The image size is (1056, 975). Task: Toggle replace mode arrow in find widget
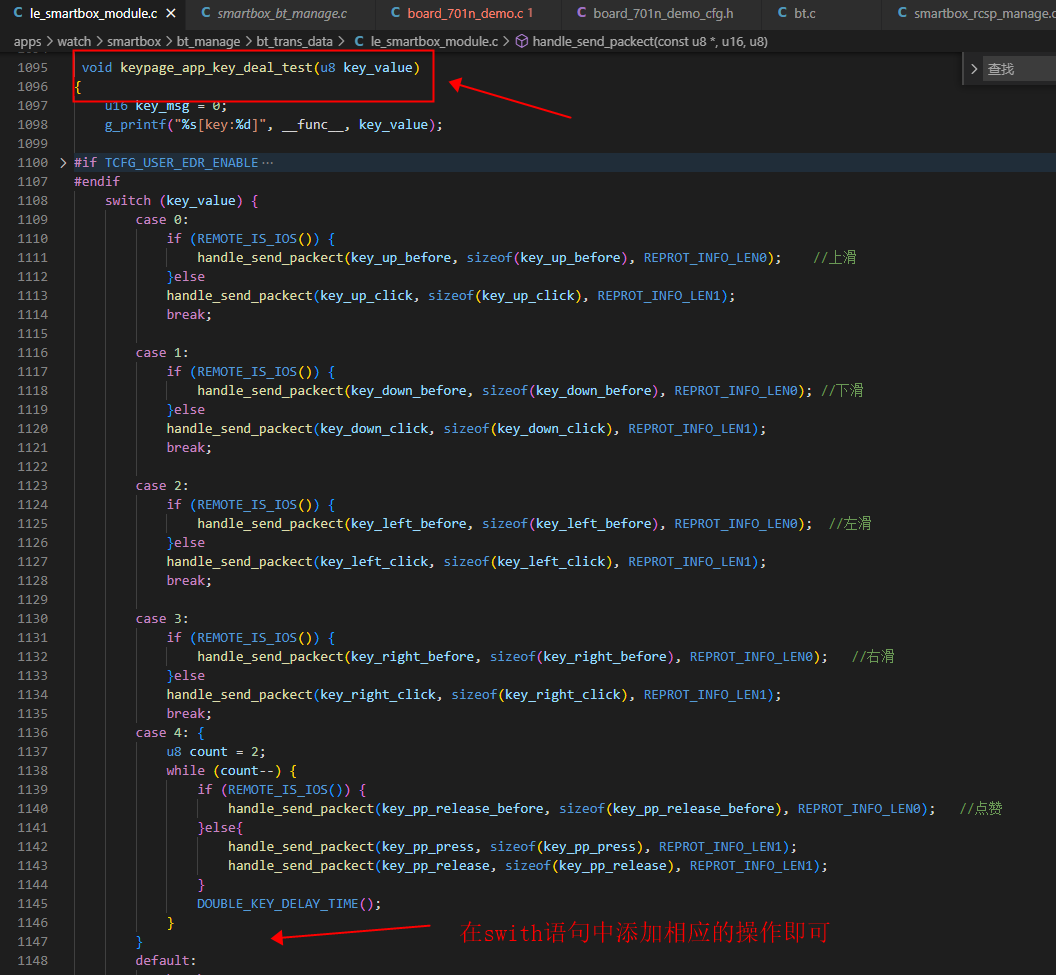coord(974,69)
